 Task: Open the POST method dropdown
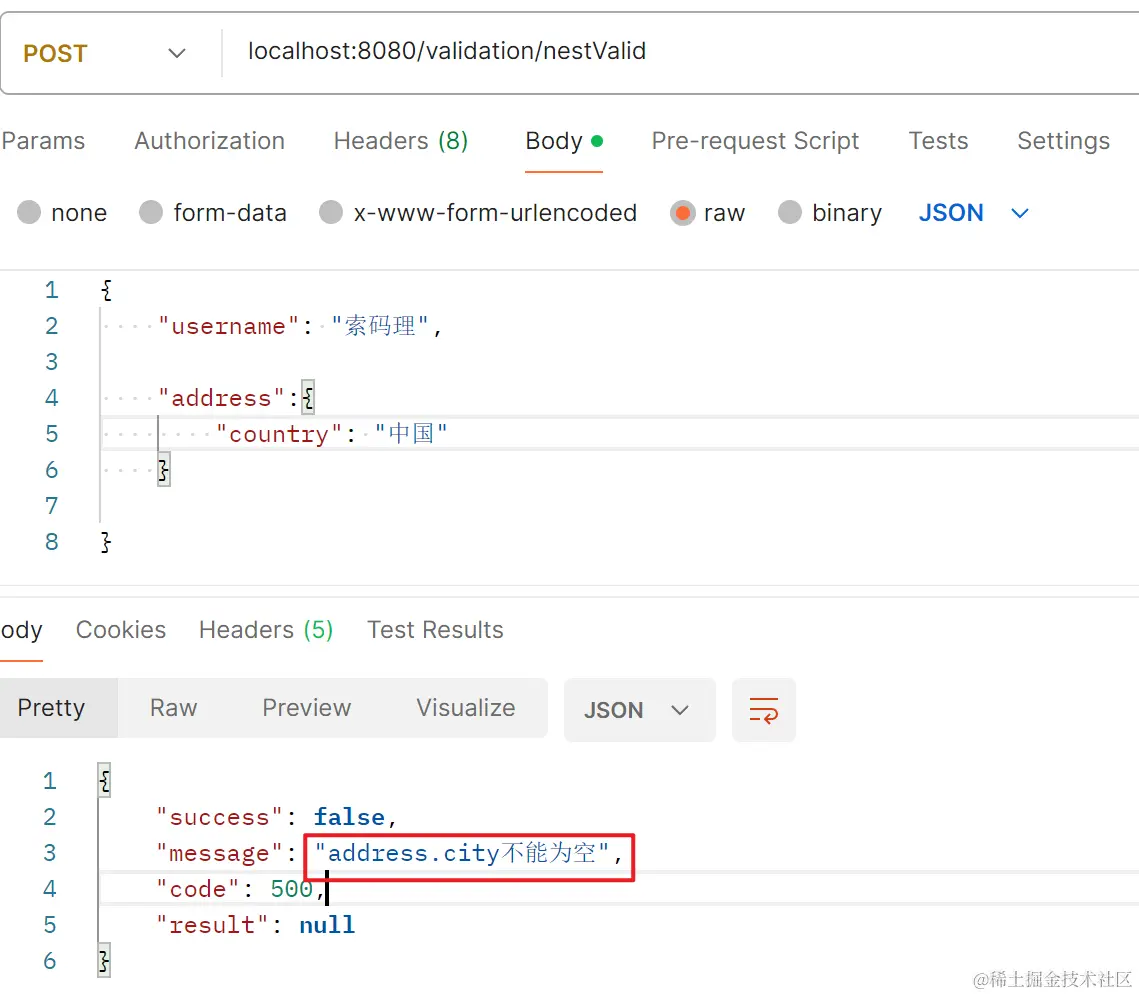[104, 53]
